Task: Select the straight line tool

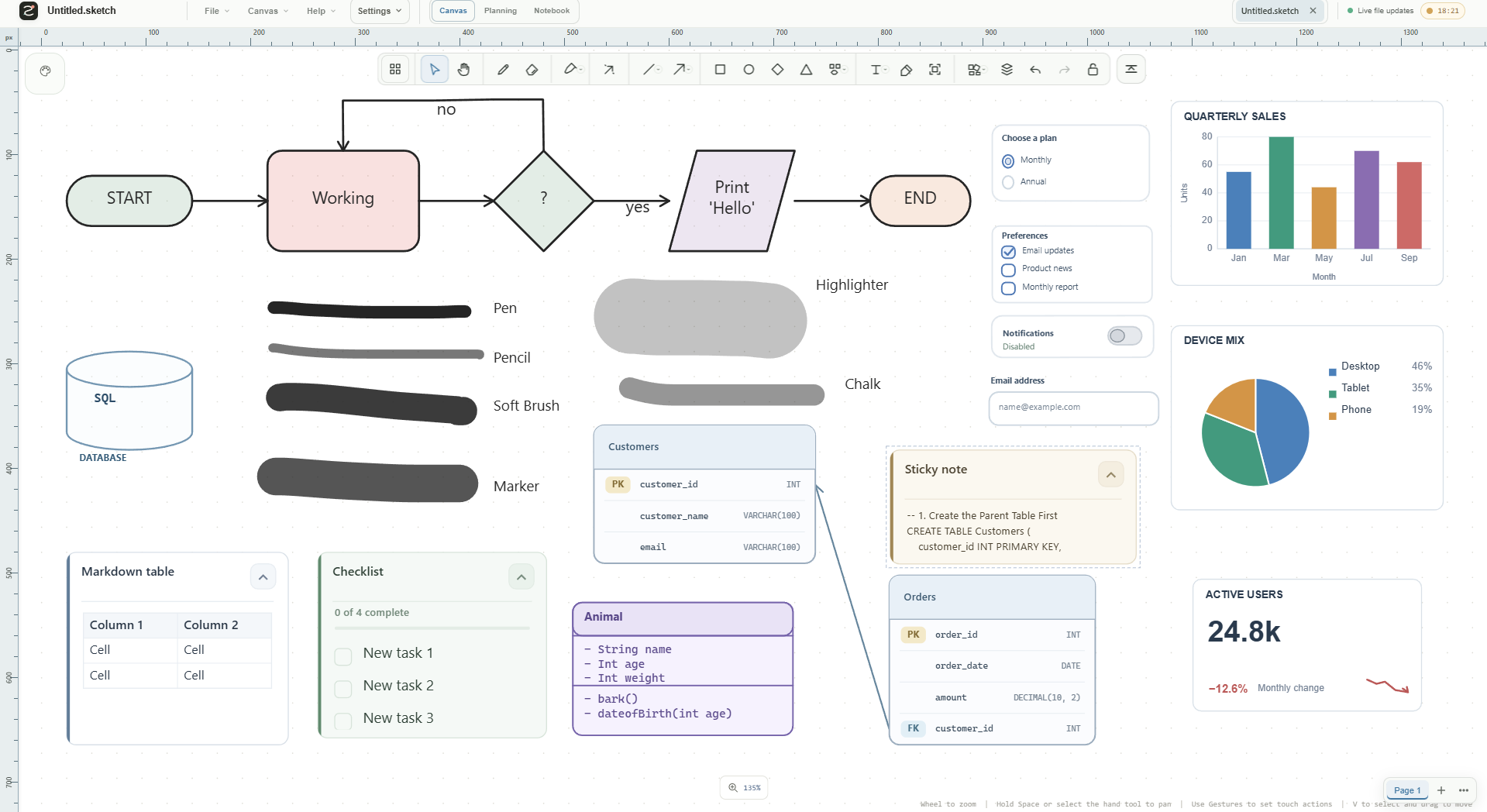Action: 650,70
